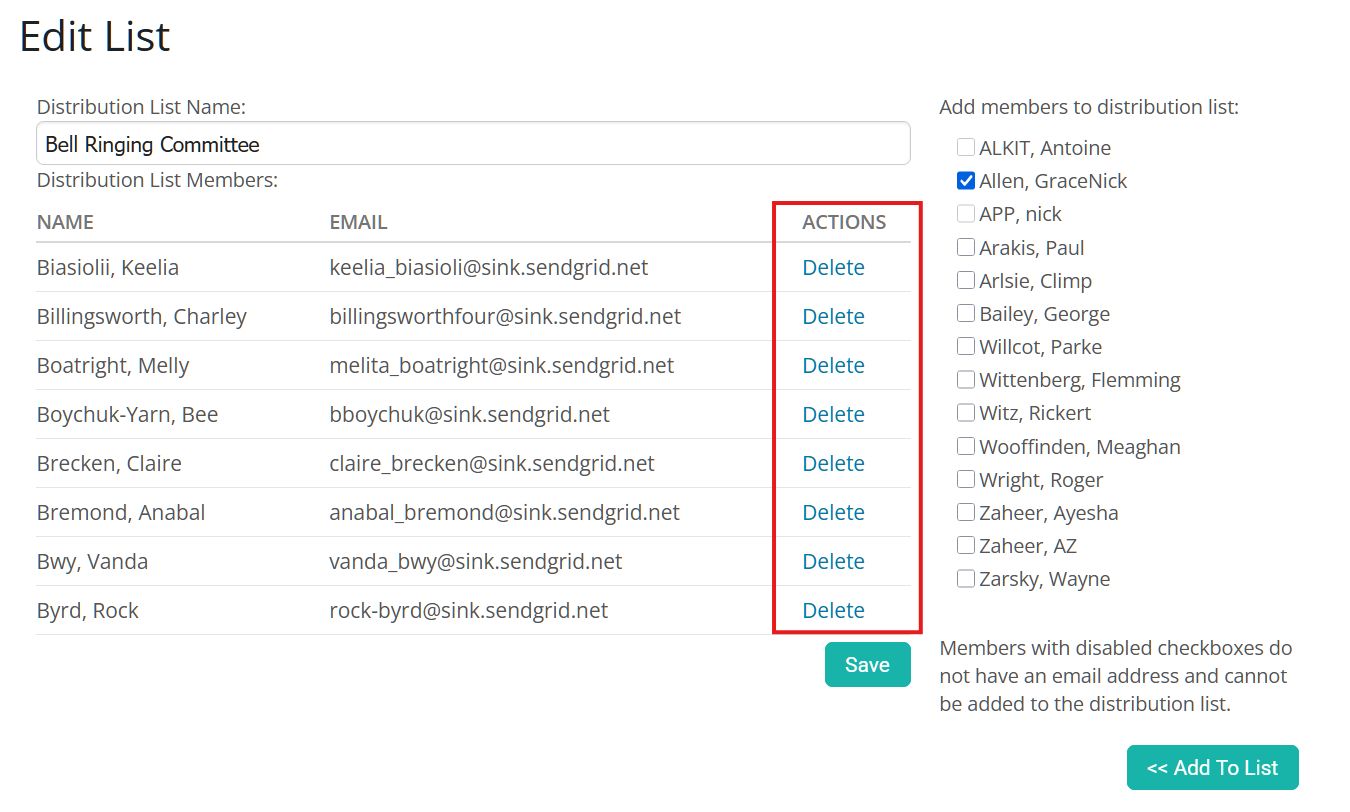The height and width of the screenshot is (812, 1350).
Task: Delete Billingsworth, Charley from members
Action: click(x=833, y=317)
